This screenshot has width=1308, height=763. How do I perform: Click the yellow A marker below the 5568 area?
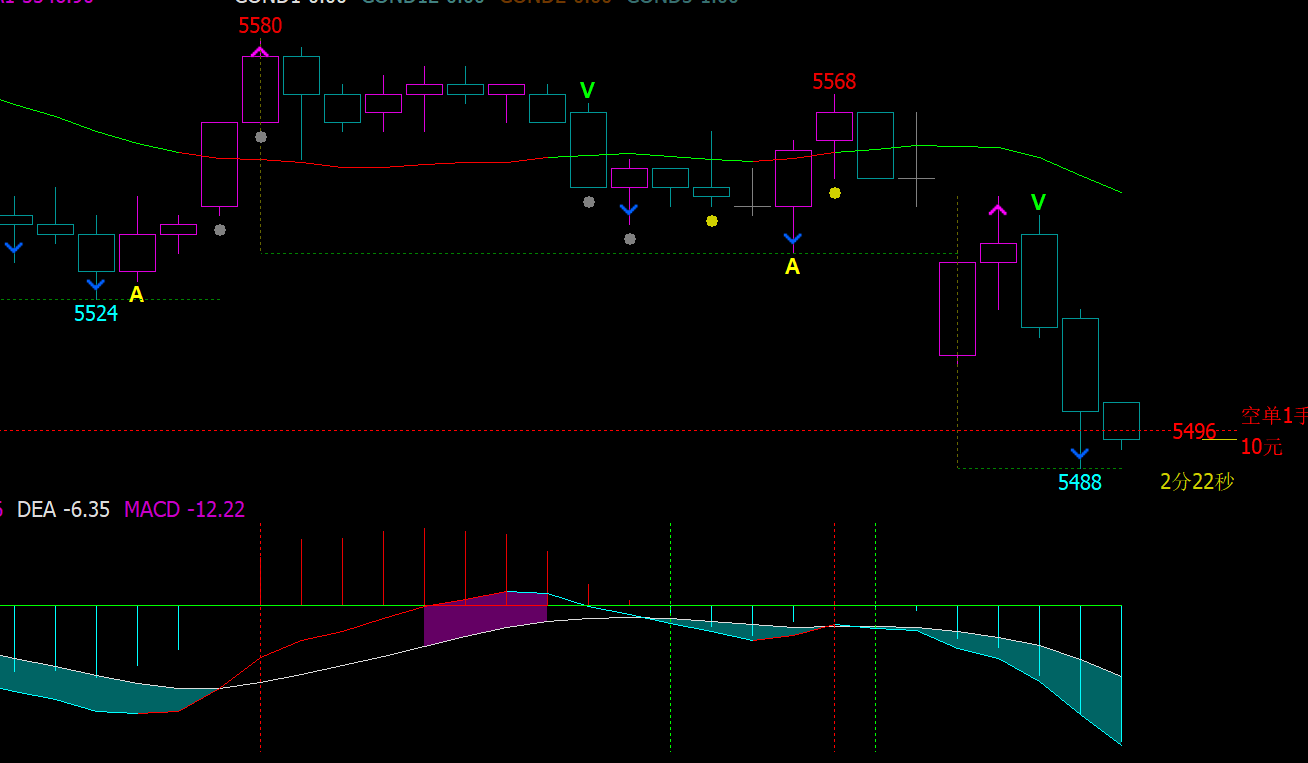point(793,267)
